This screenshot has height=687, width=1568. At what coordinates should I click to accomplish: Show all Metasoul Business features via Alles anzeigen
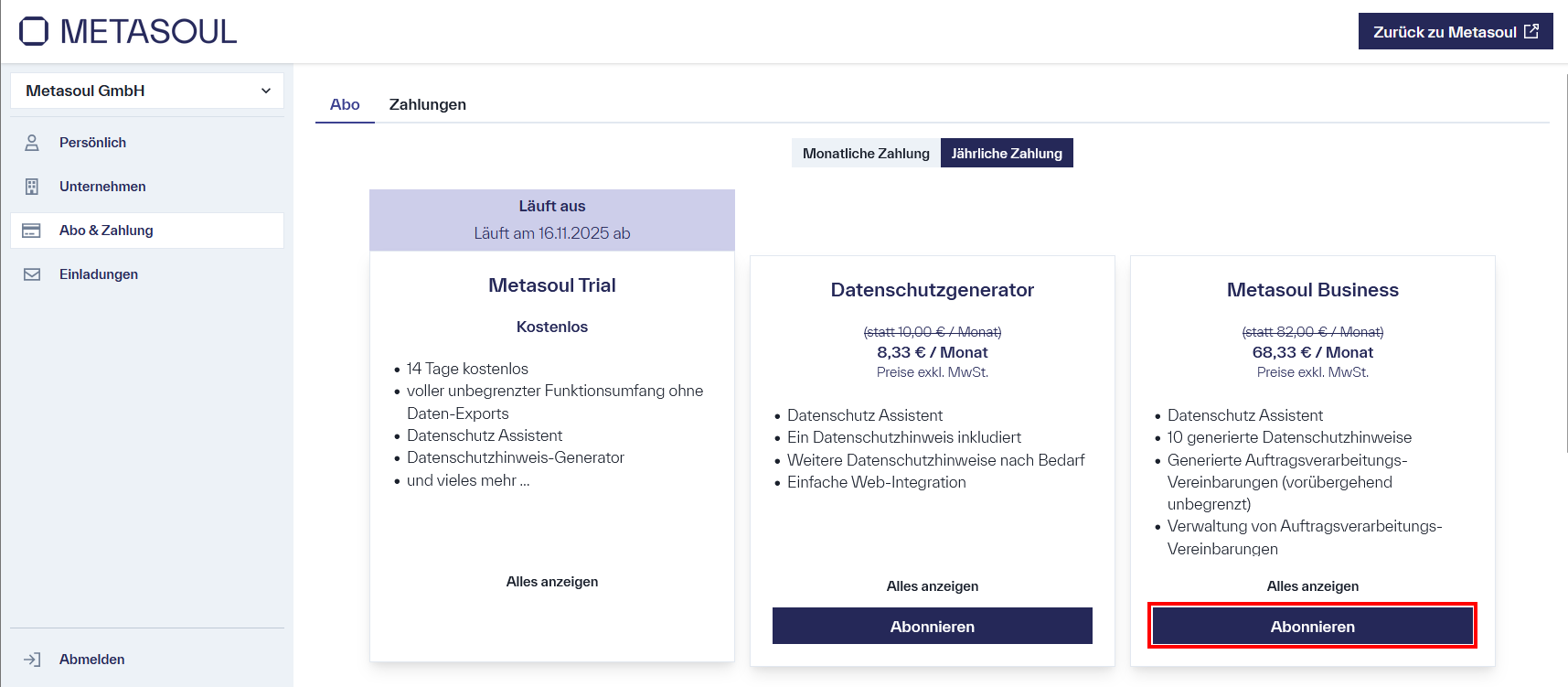[1313, 586]
